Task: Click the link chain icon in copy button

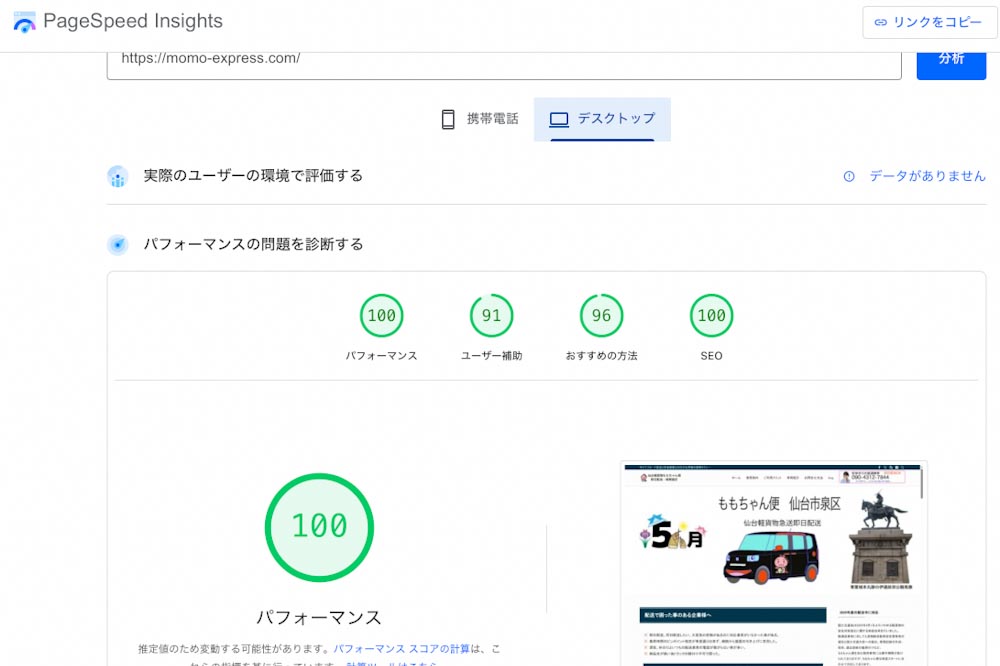Action: (880, 22)
